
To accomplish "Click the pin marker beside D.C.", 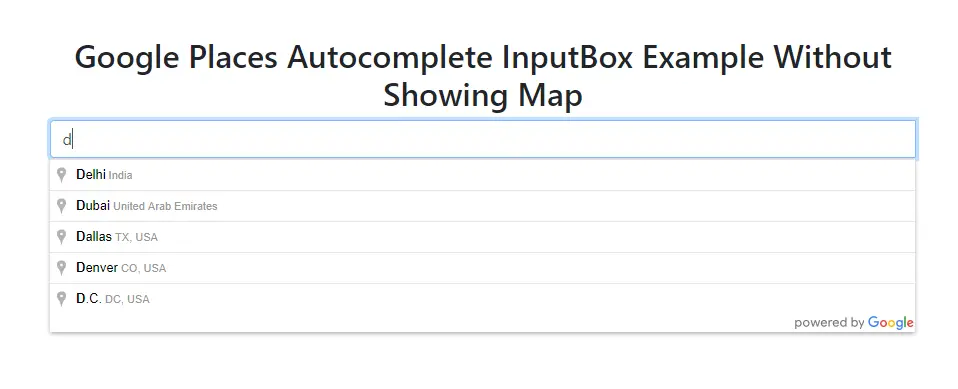I will [x=61, y=299].
